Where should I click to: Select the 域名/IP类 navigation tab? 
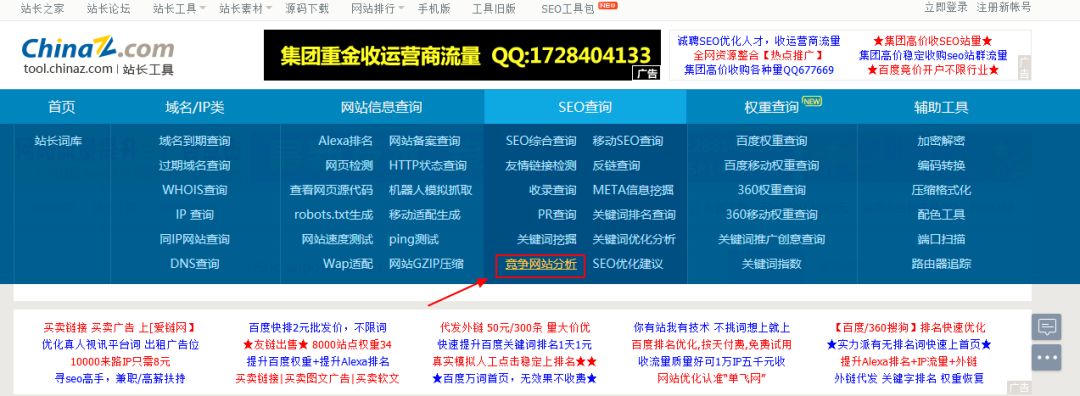point(195,107)
